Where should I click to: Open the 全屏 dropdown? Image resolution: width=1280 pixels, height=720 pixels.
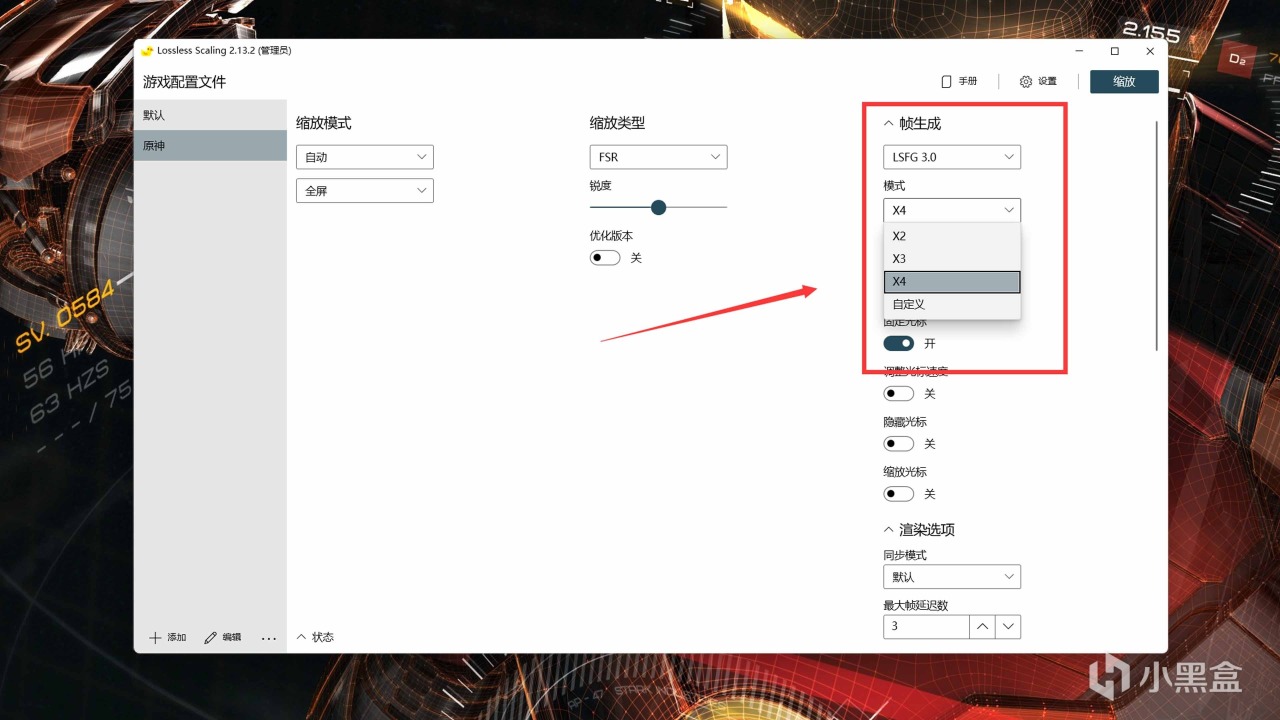click(x=365, y=190)
